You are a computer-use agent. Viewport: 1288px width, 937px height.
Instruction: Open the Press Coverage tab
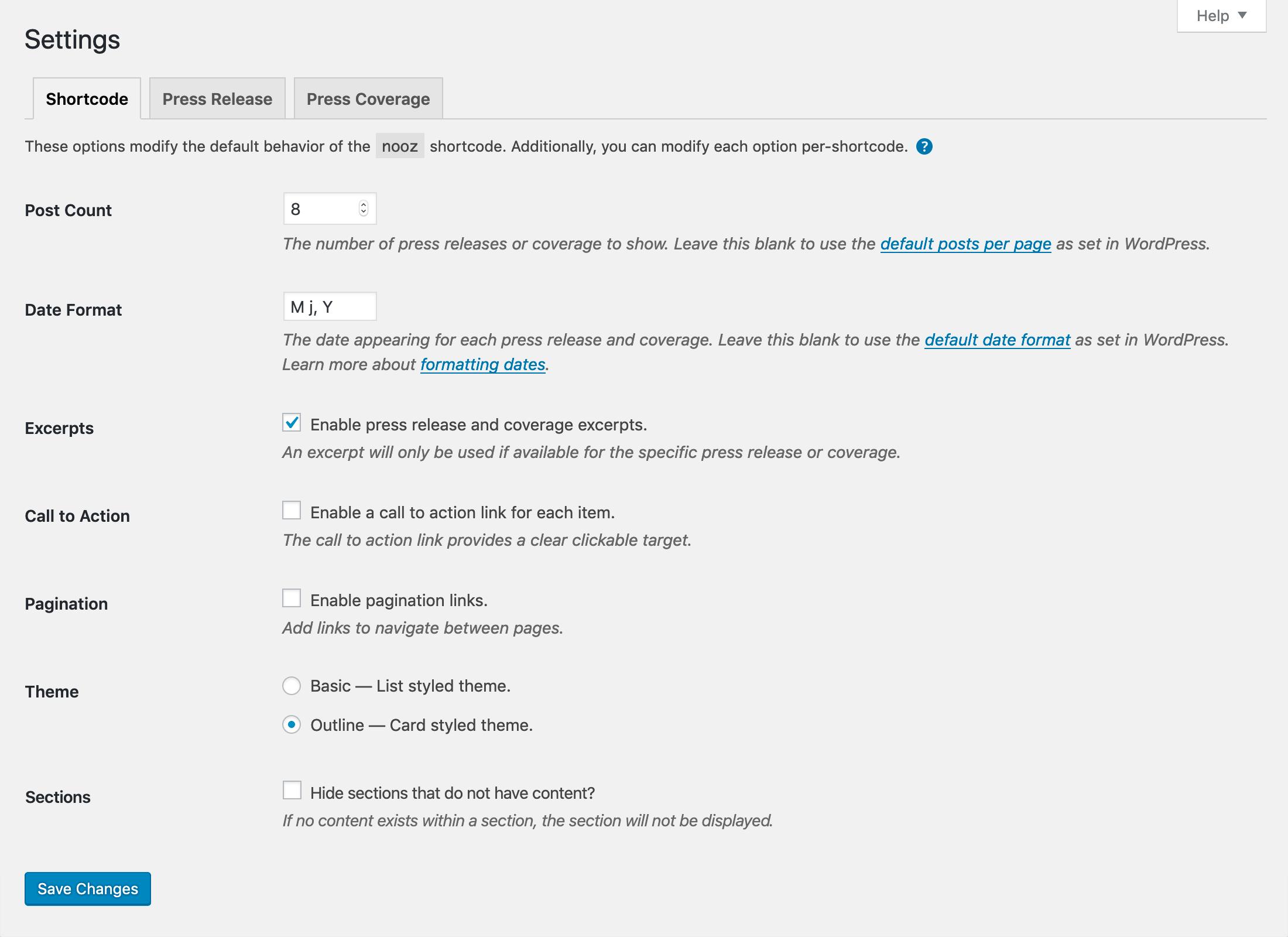click(x=368, y=99)
